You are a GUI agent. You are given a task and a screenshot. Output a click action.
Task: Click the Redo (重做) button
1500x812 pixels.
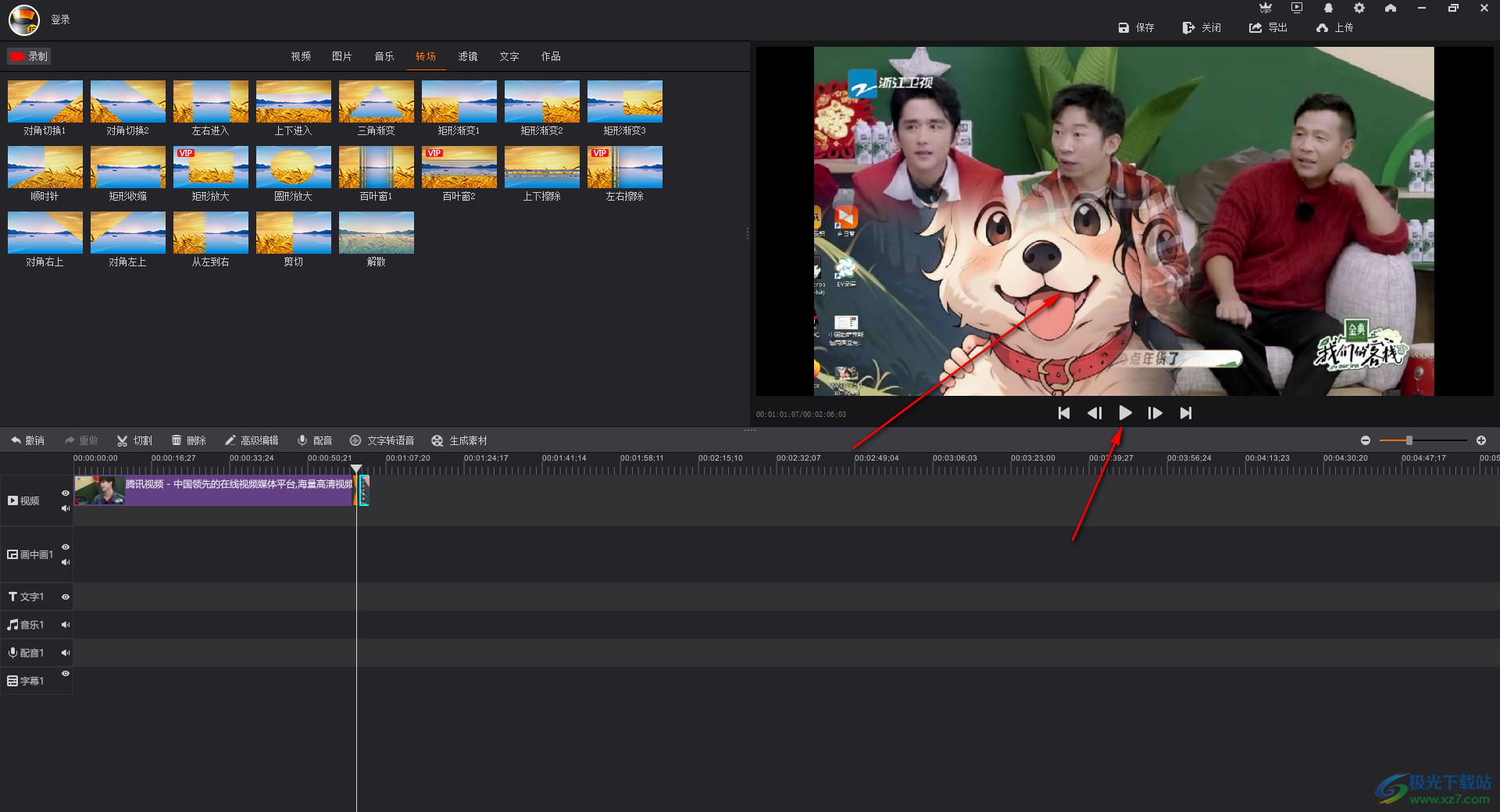[x=81, y=440]
